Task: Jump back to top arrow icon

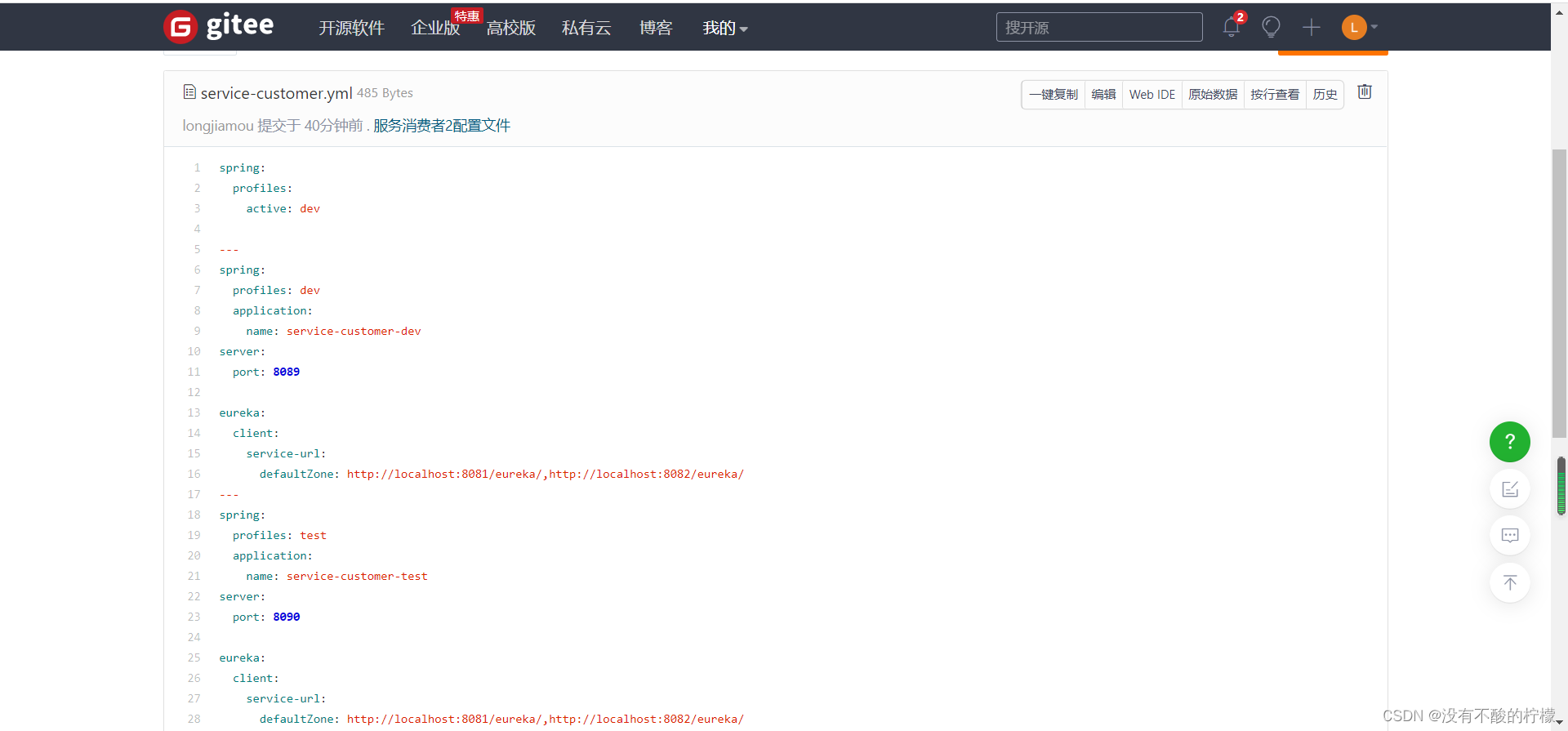Action: pos(1510,582)
